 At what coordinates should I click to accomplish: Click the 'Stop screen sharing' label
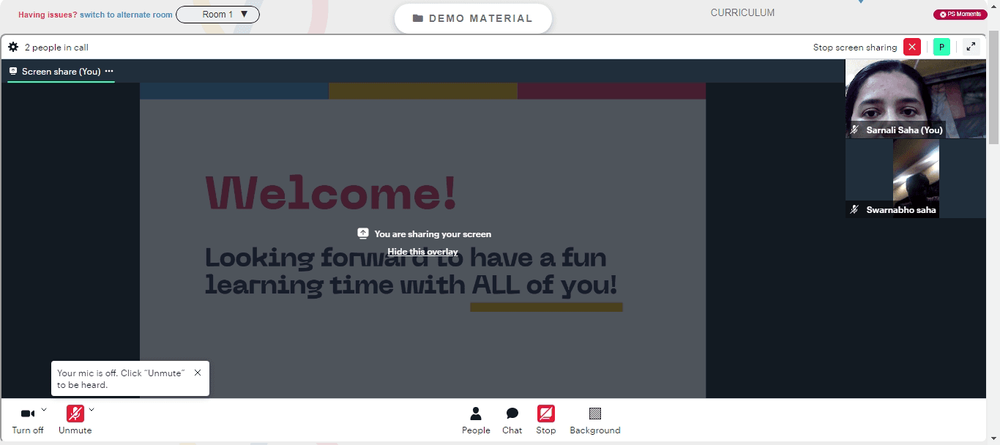855,47
